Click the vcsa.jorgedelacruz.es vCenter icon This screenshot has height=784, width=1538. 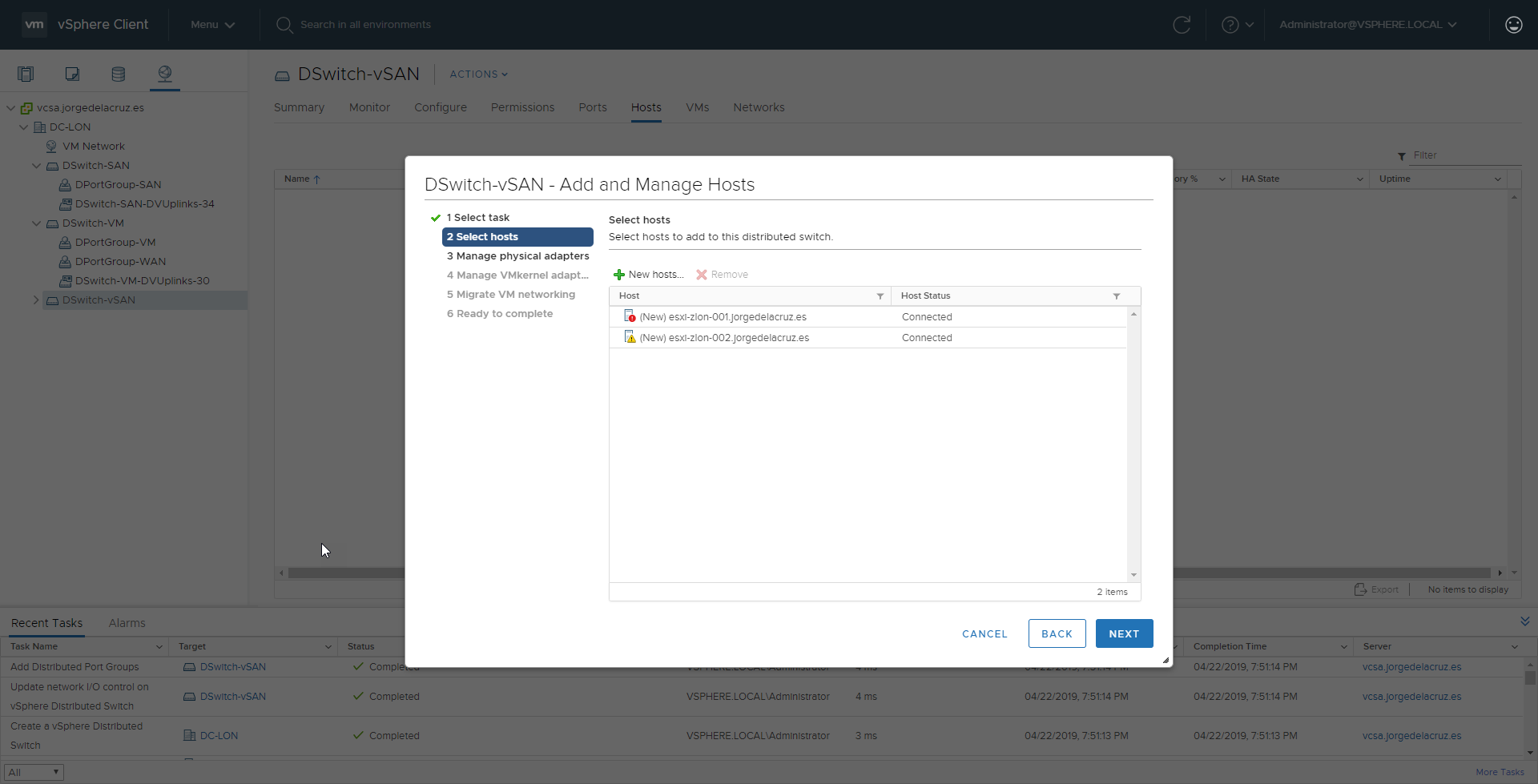(x=26, y=108)
